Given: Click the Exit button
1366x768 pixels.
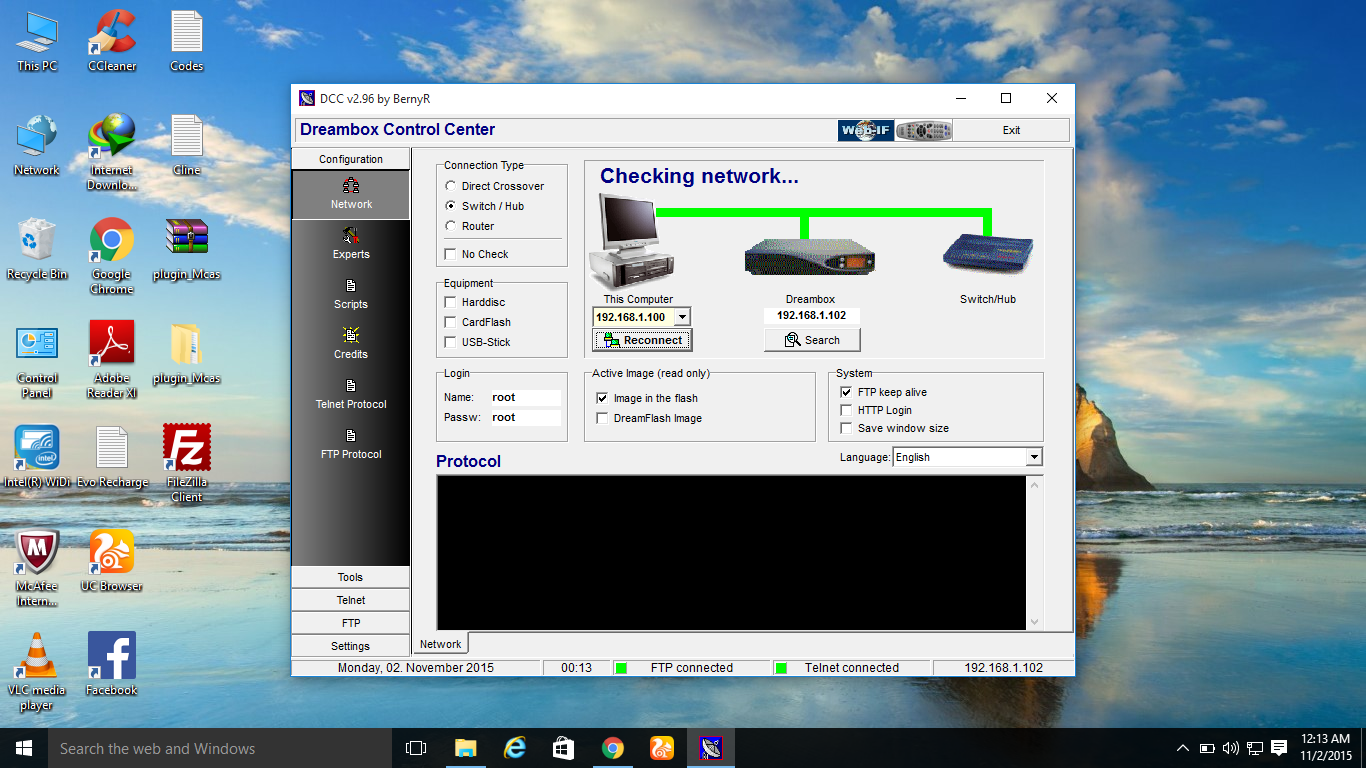Looking at the screenshot, I should [x=1011, y=130].
